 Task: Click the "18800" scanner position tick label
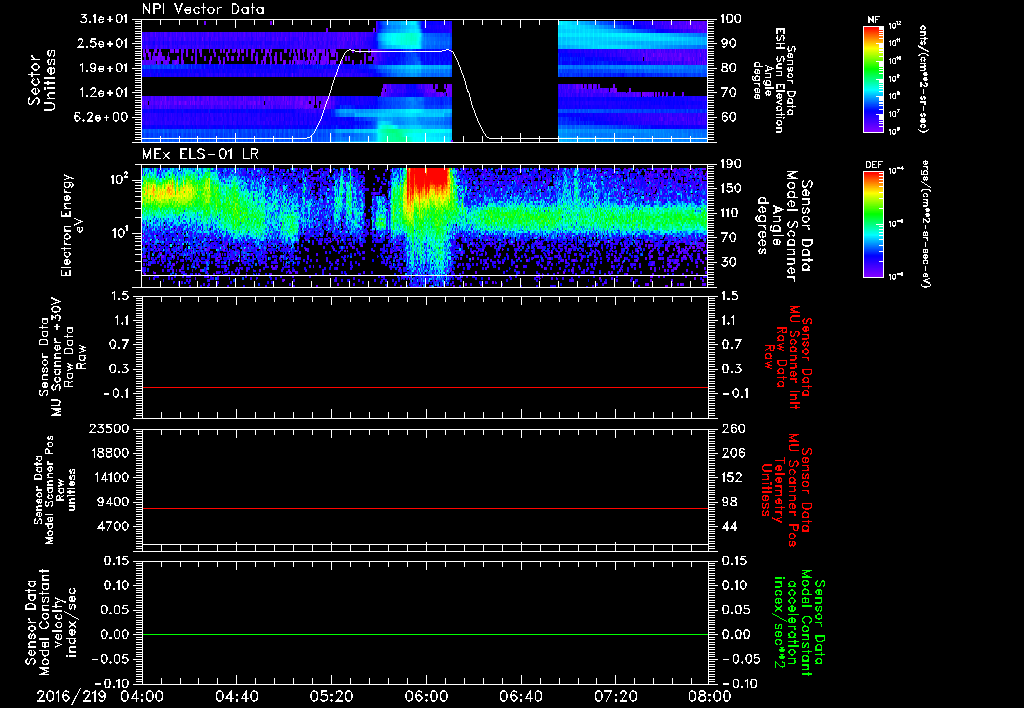110,453
